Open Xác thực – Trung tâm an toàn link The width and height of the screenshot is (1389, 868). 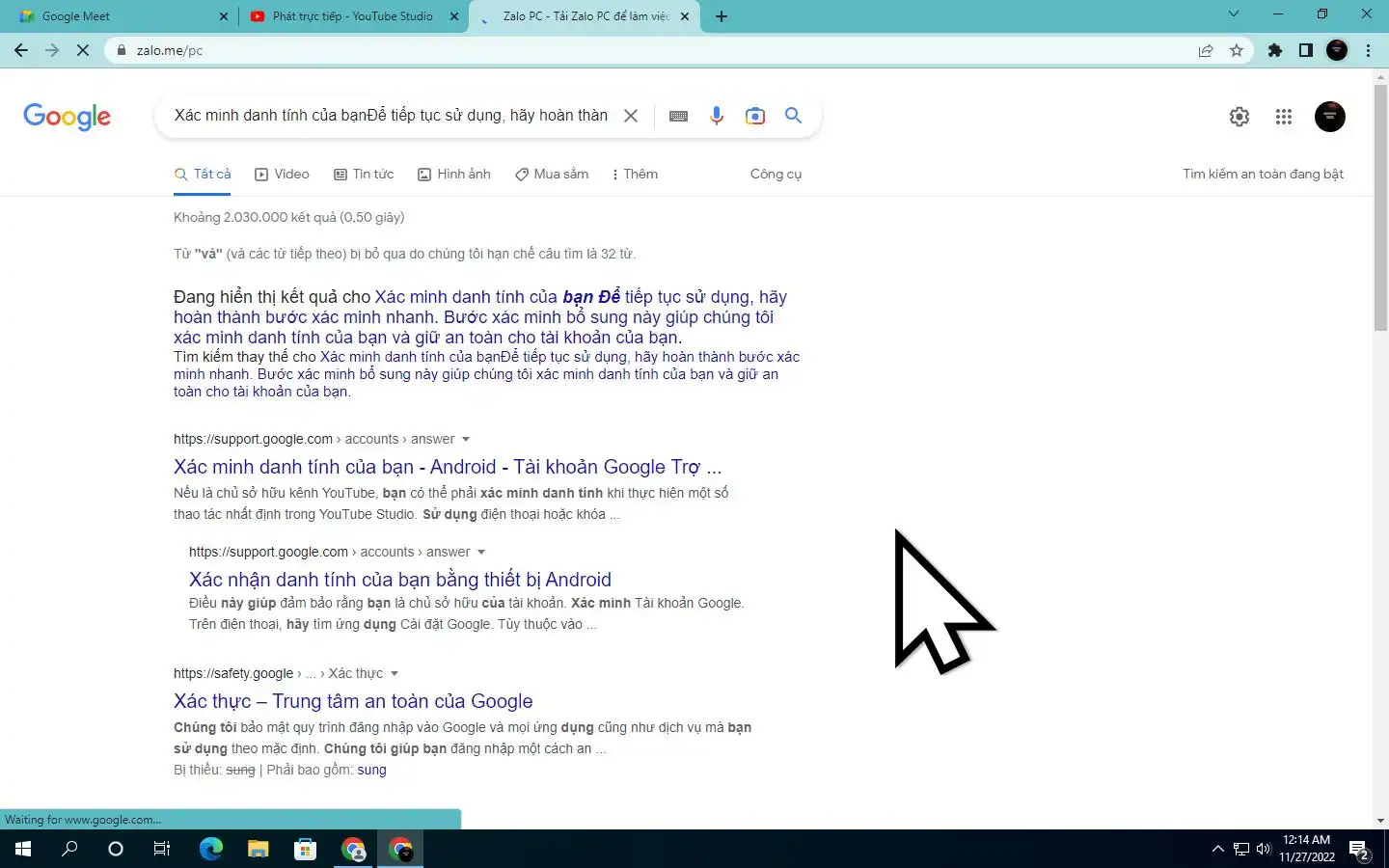pos(353,701)
